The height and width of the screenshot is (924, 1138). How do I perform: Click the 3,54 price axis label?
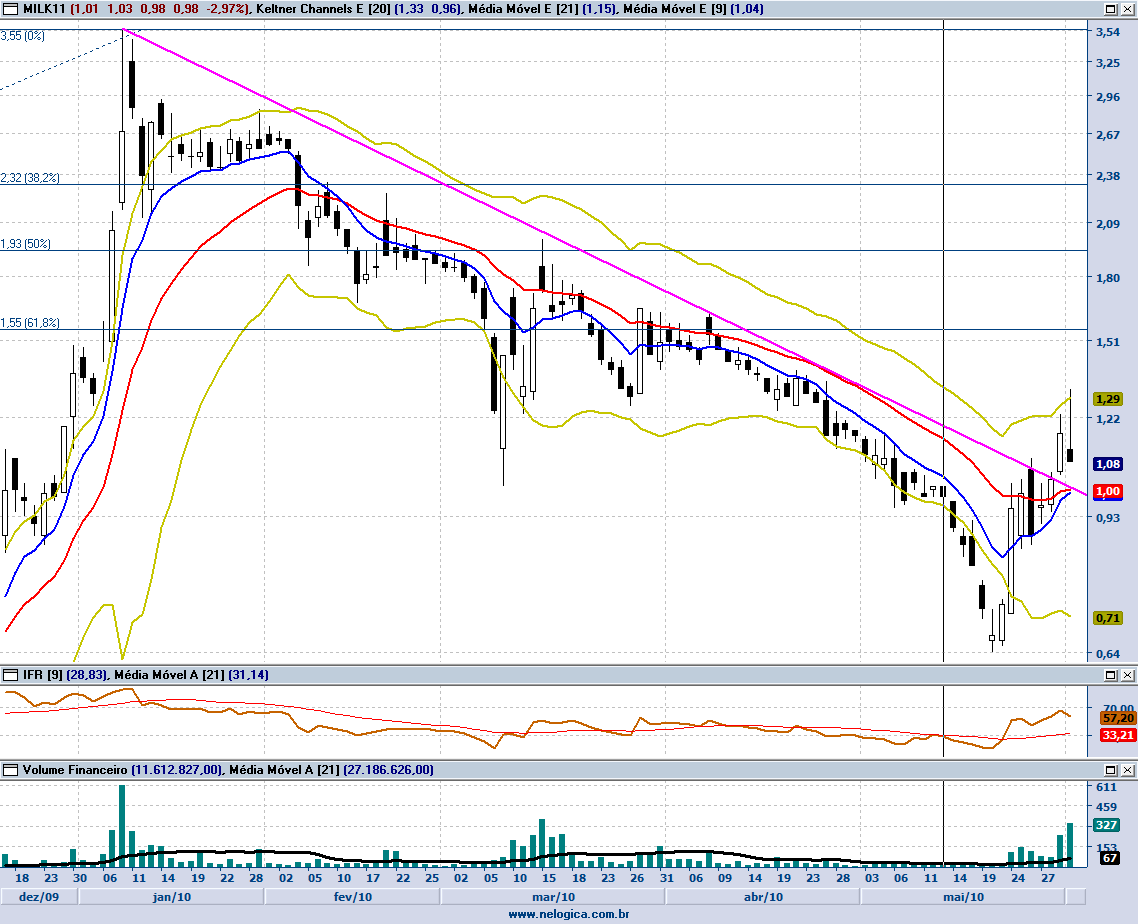1108,32
